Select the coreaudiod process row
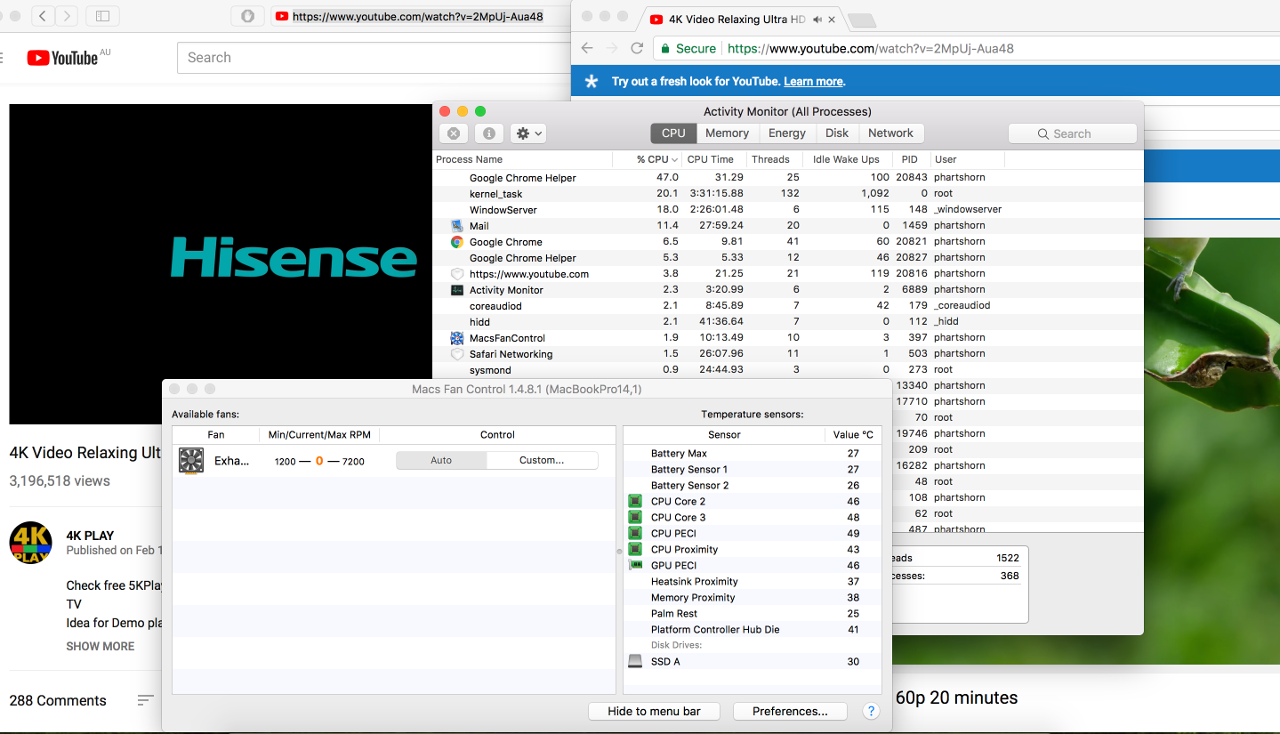 click(788, 306)
